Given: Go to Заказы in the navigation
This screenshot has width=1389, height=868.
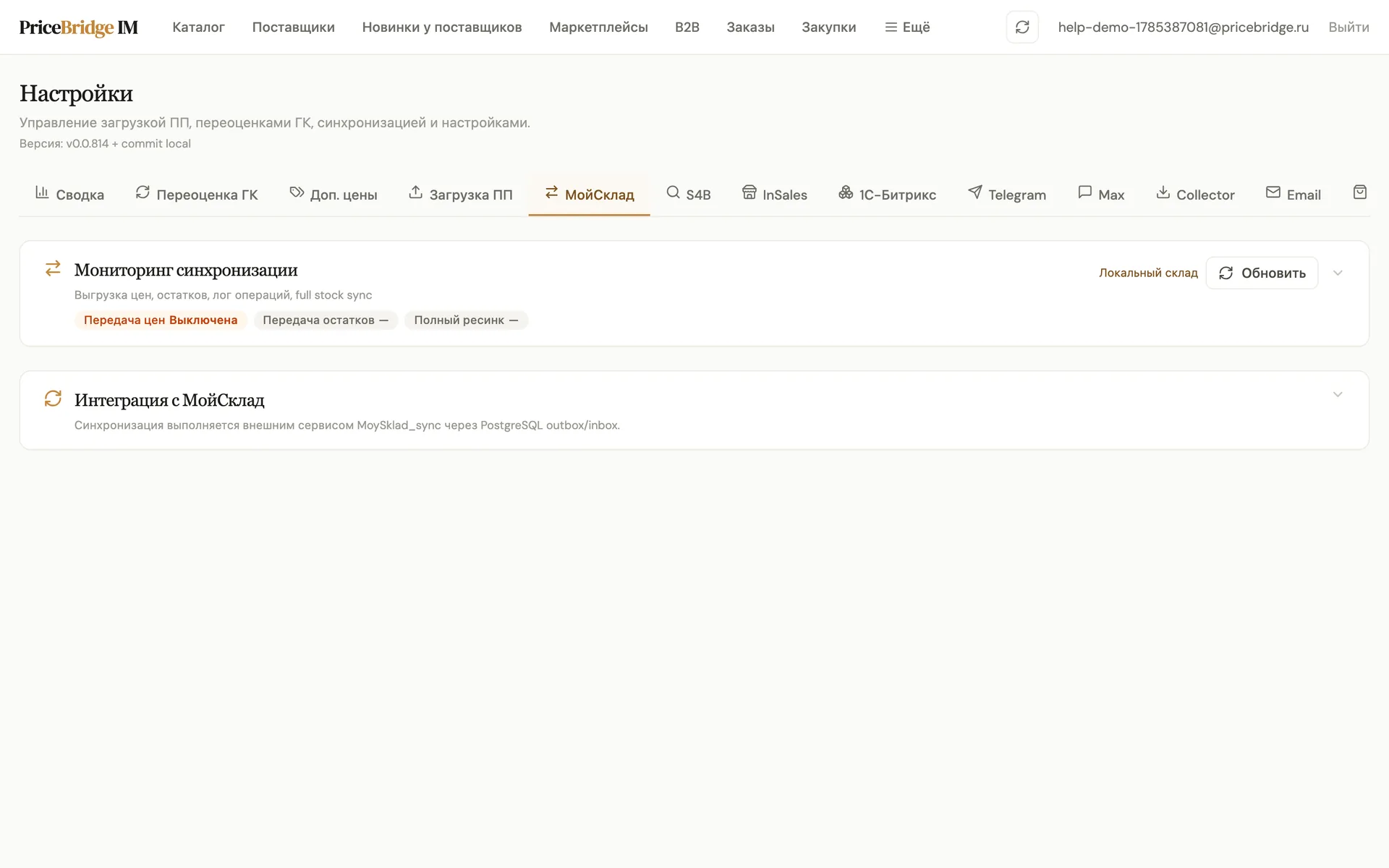Looking at the screenshot, I should [750, 27].
